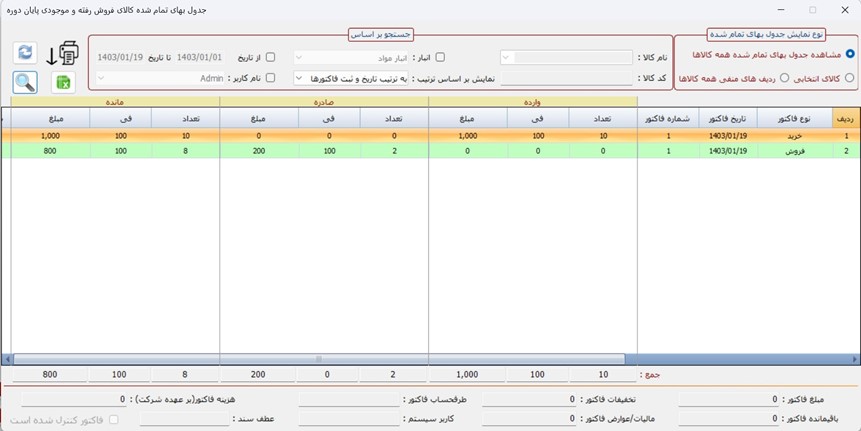861x431 pixels.
Task: Click the refresh icon button
Action: (25, 53)
